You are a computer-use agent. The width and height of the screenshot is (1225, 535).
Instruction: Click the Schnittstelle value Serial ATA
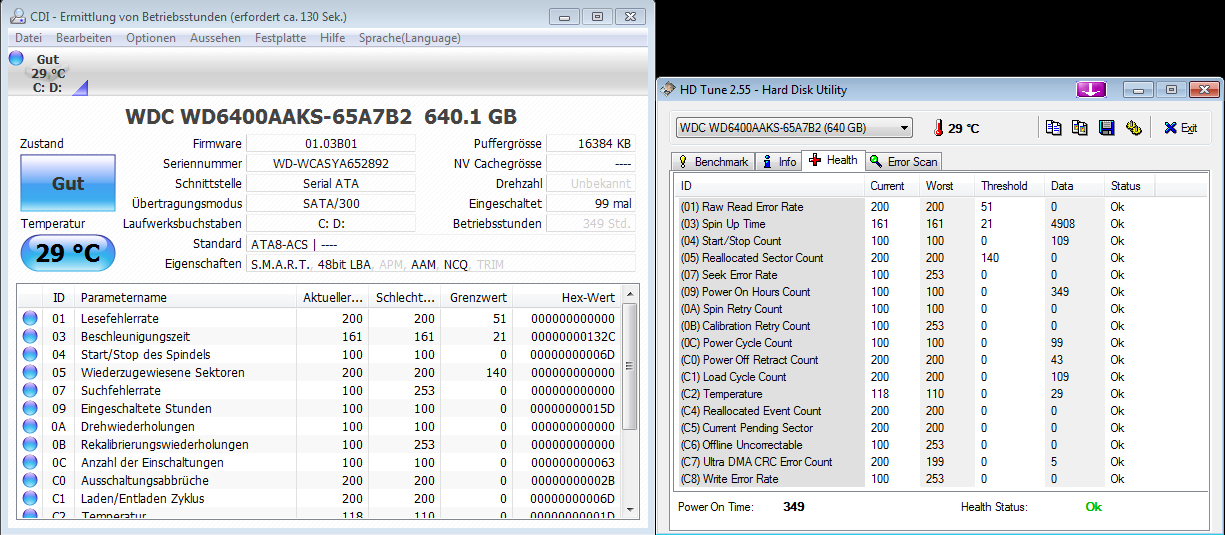(331, 184)
